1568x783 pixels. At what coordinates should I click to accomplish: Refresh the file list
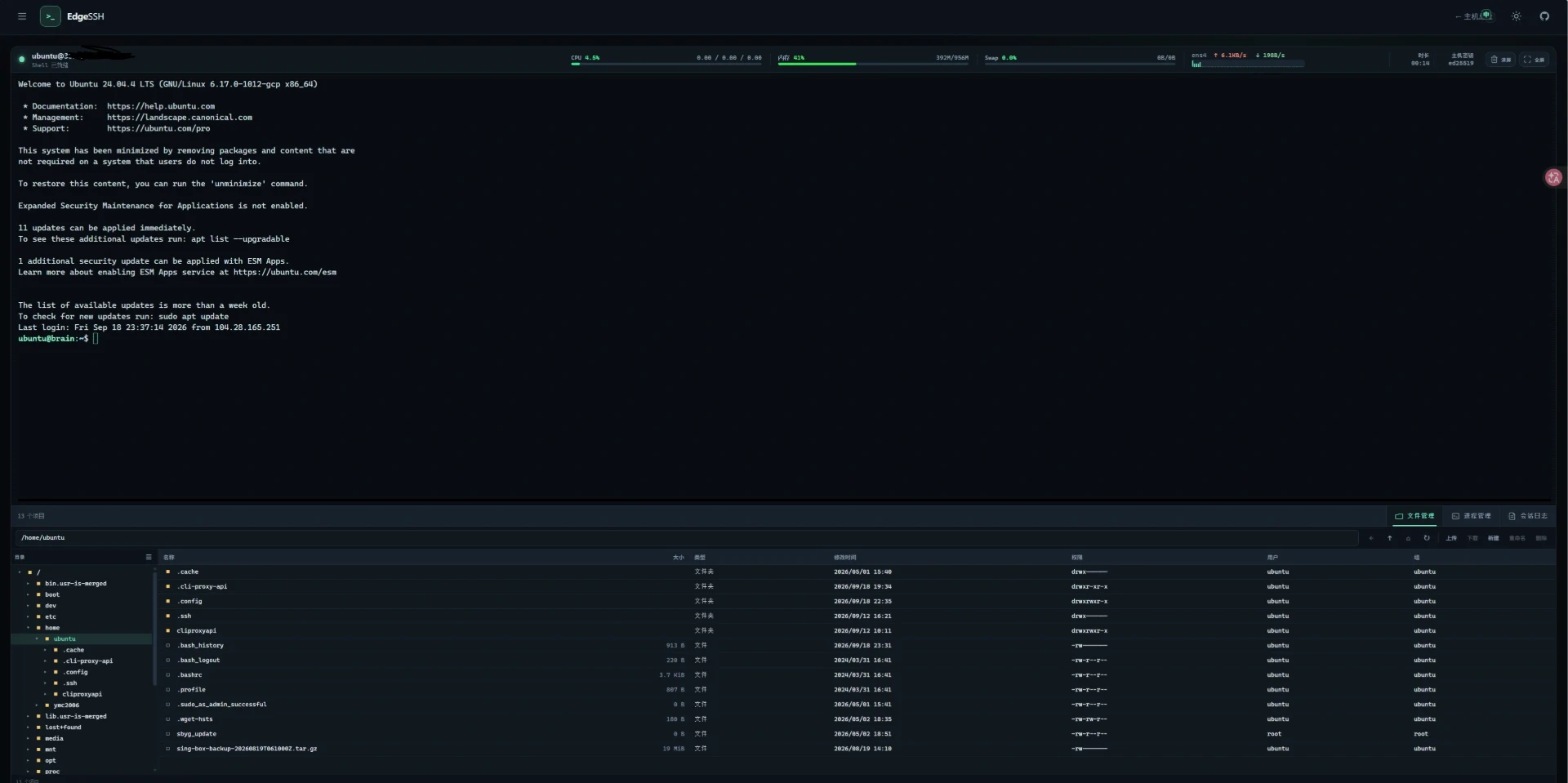[1427, 538]
